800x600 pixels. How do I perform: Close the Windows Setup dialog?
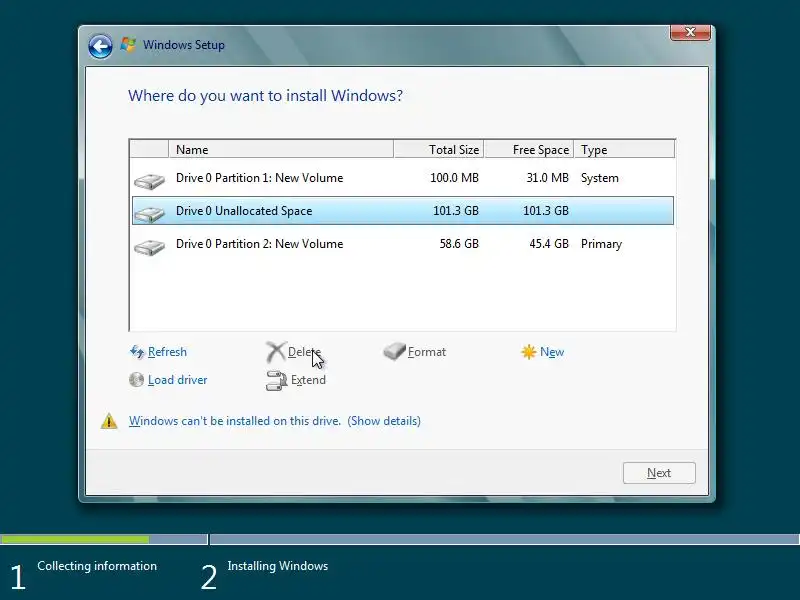click(690, 32)
